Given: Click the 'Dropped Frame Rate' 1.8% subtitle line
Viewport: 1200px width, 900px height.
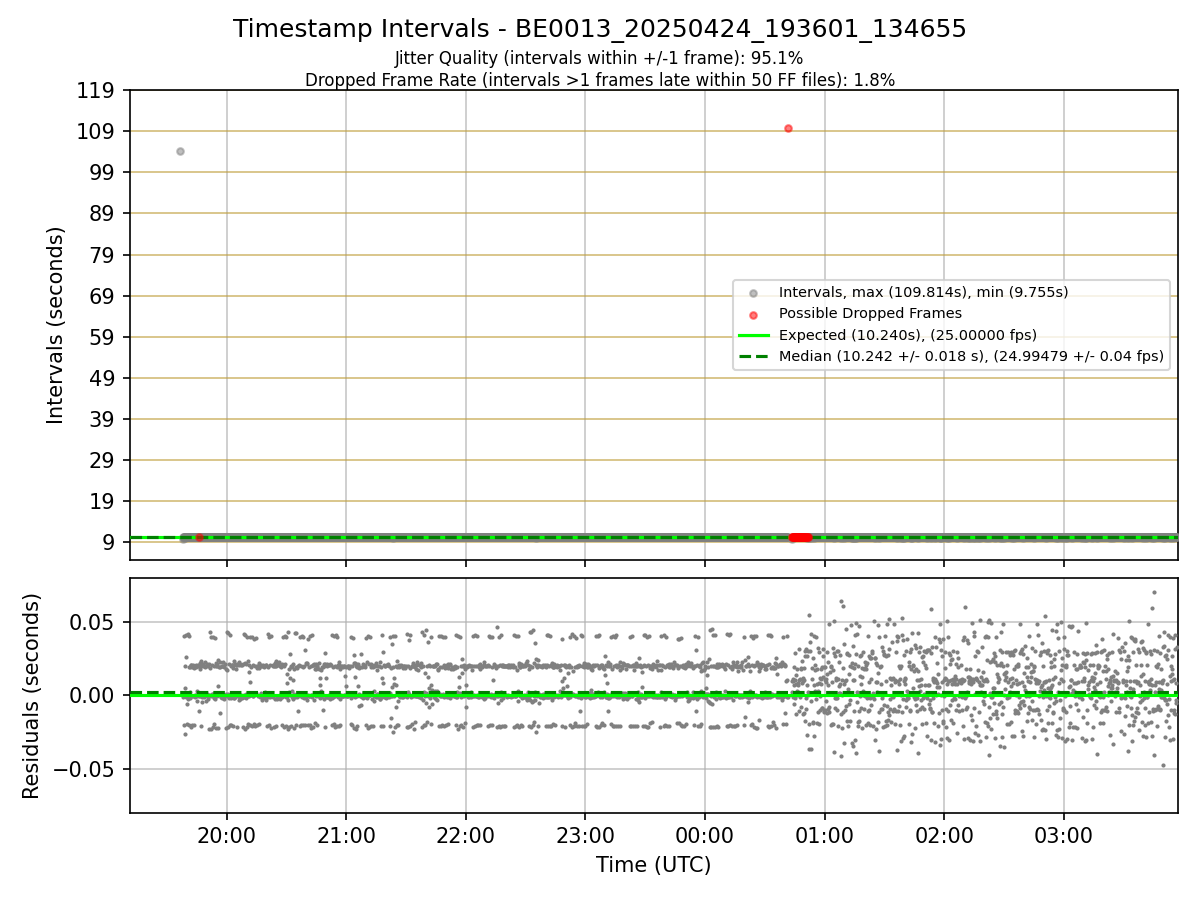Looking at the screenshot, I should pos(600,80).
